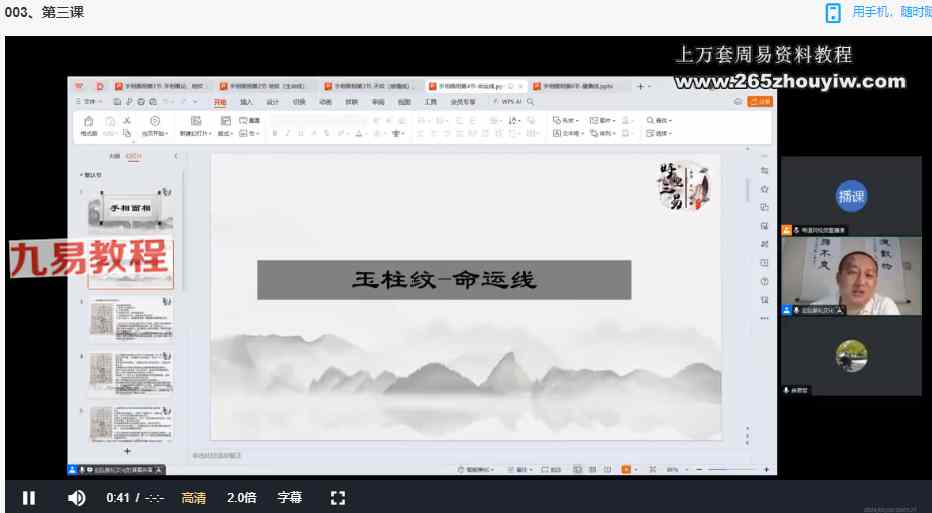Select the 插入 ribbon tab

tap(246, 102)
